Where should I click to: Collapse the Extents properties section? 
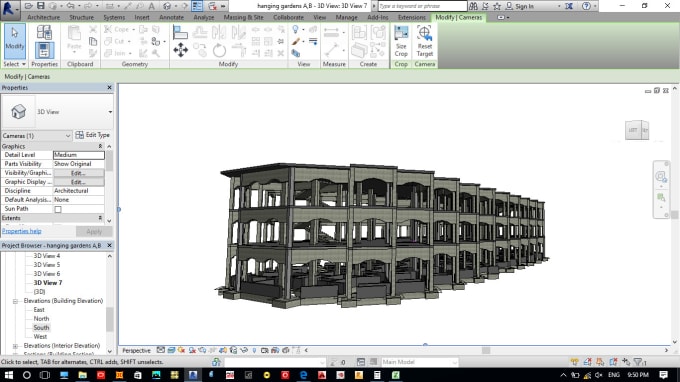100,218
